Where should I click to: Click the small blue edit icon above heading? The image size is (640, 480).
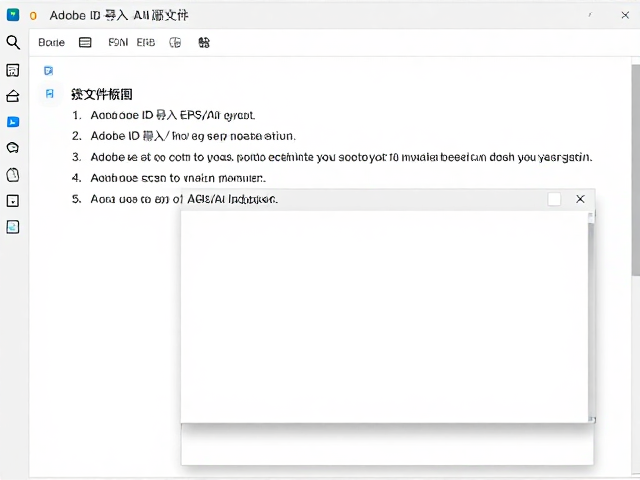tap(49, 71)
